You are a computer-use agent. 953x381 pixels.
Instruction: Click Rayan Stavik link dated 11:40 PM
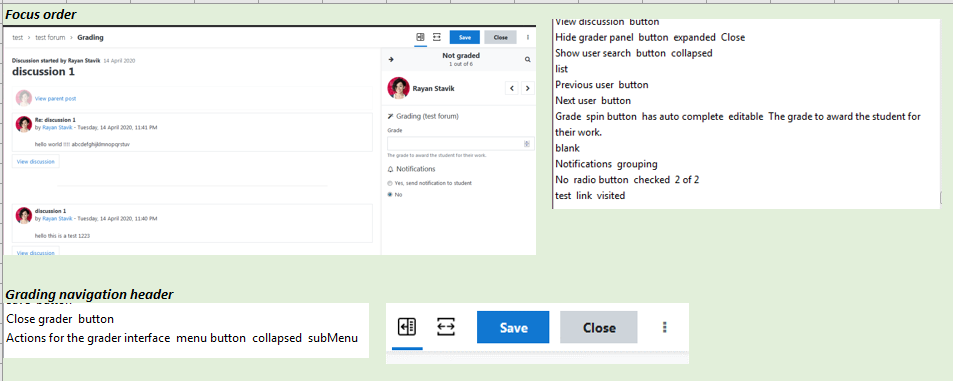point(57,218)
